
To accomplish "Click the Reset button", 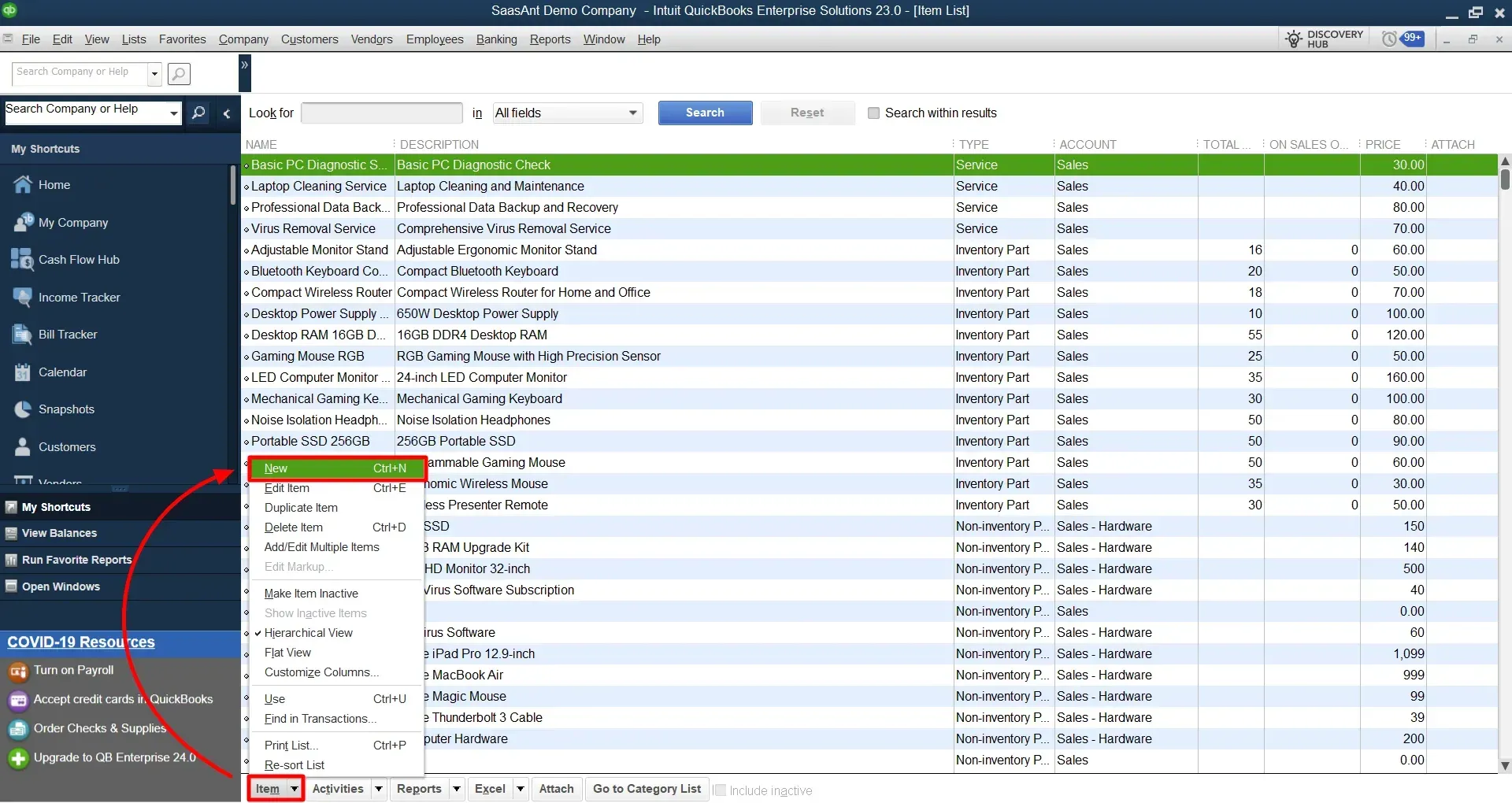I will [807, 113].
